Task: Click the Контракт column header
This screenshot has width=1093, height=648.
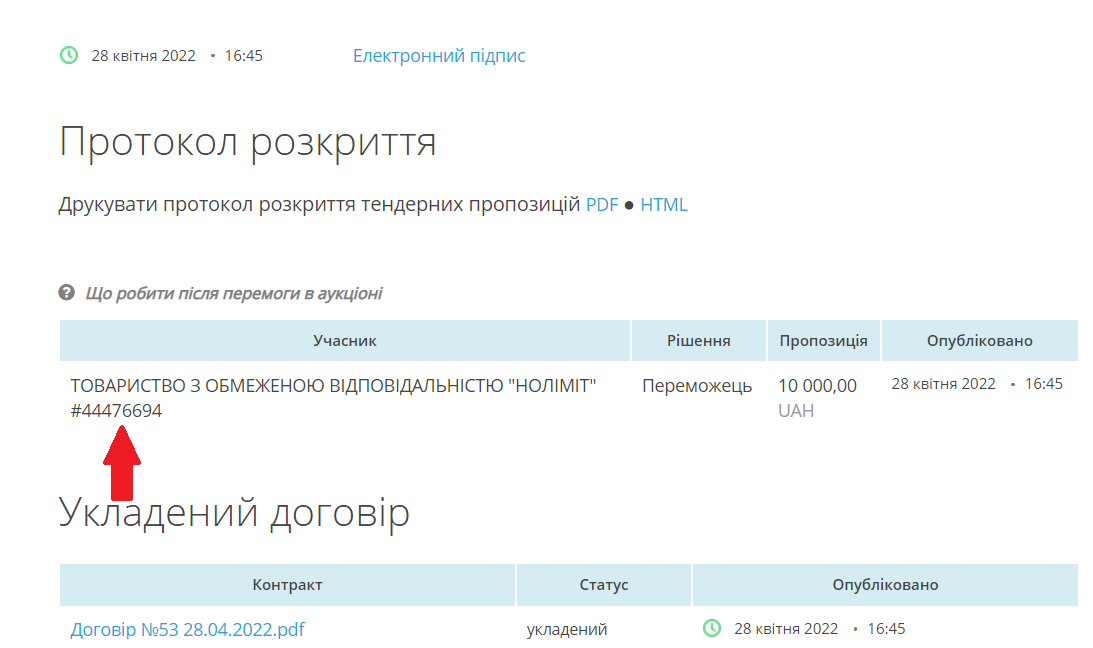Action: (x=287, y=585)
